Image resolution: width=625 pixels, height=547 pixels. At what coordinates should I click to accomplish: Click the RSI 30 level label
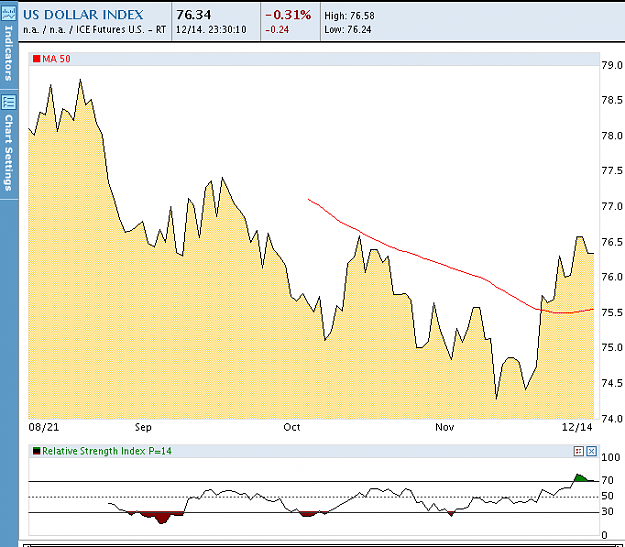pos(607,512)
